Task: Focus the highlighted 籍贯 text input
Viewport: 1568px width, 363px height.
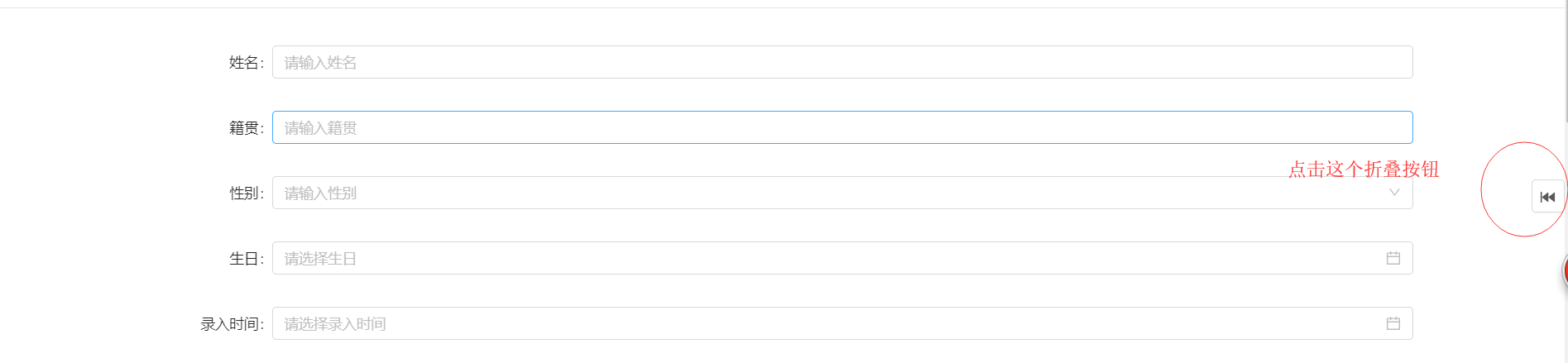Action: pyautogui.click(x=842, y=127)
